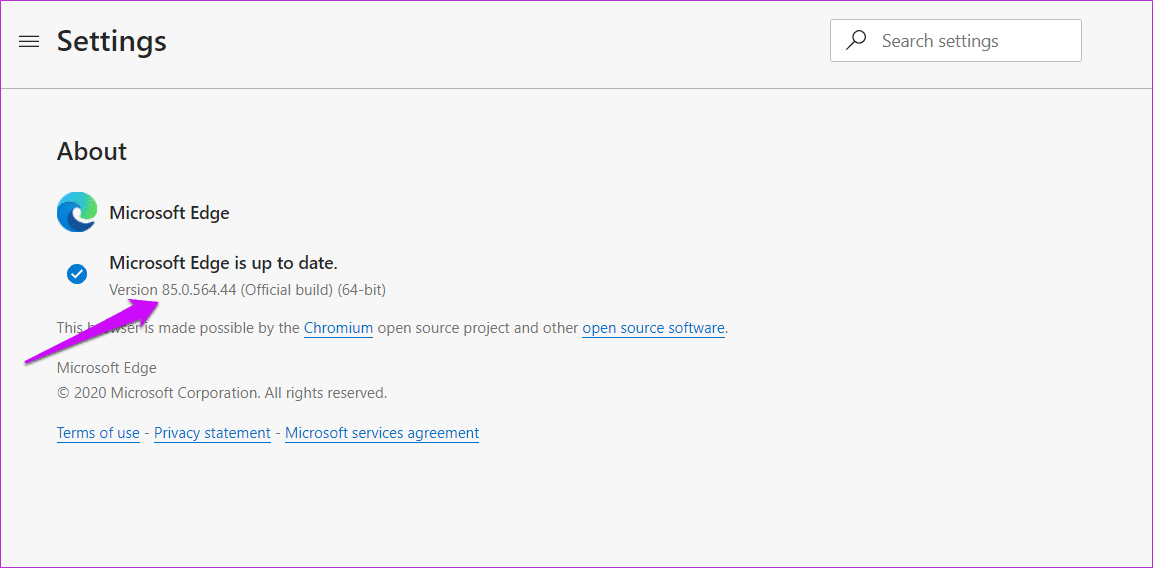Click the Microsoft Edge logo

77,213
